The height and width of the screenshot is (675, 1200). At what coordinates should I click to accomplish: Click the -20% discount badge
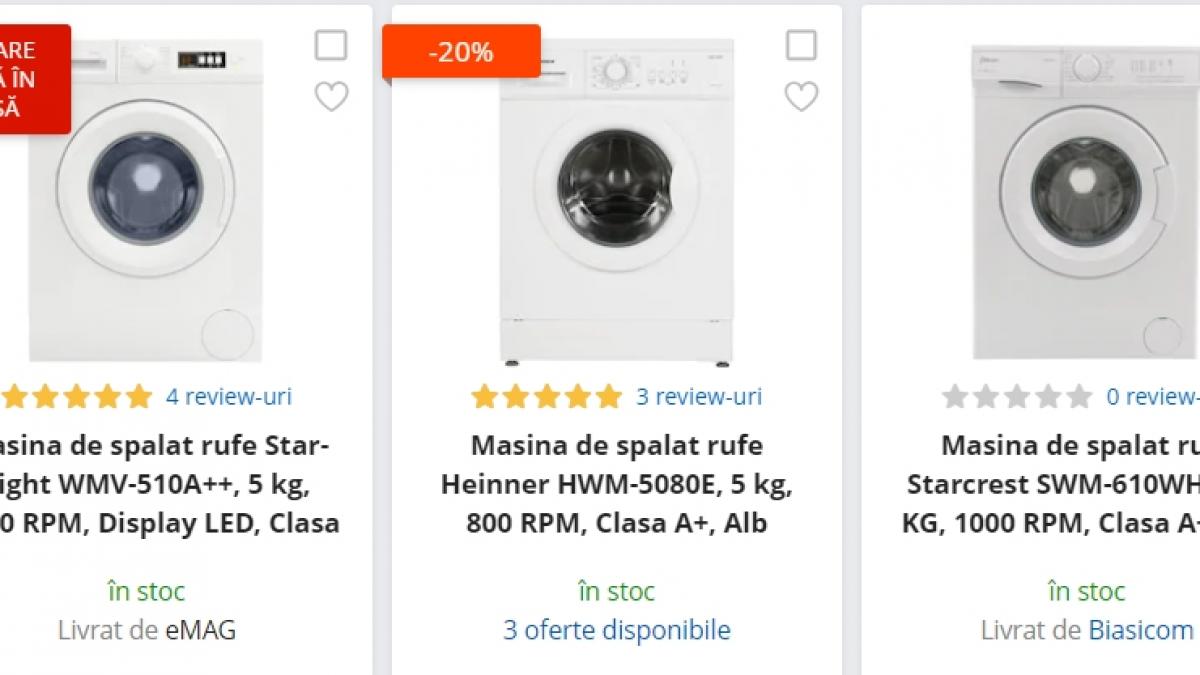(461, 52)
